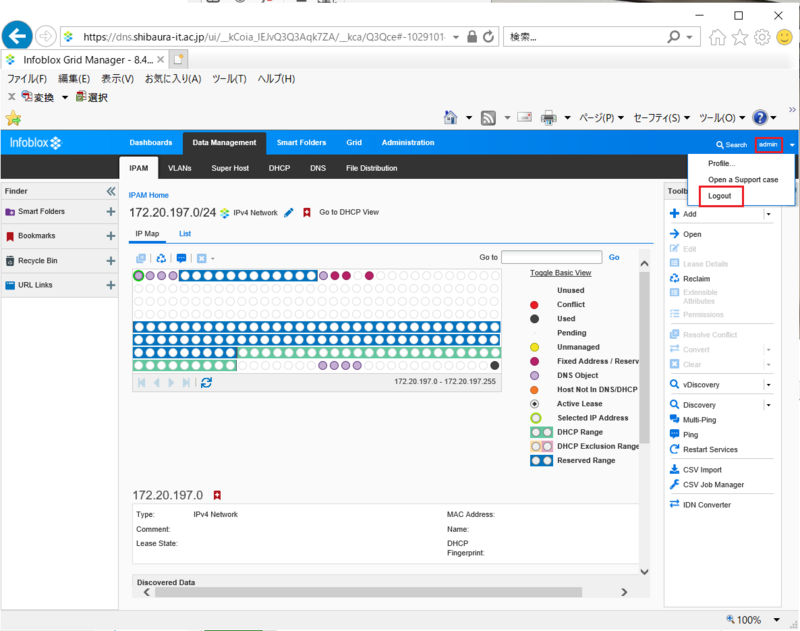This screenshot has width=800, height=631.
Task: Expand Bookmarks in Finder
Action: (x=111, y=236)
